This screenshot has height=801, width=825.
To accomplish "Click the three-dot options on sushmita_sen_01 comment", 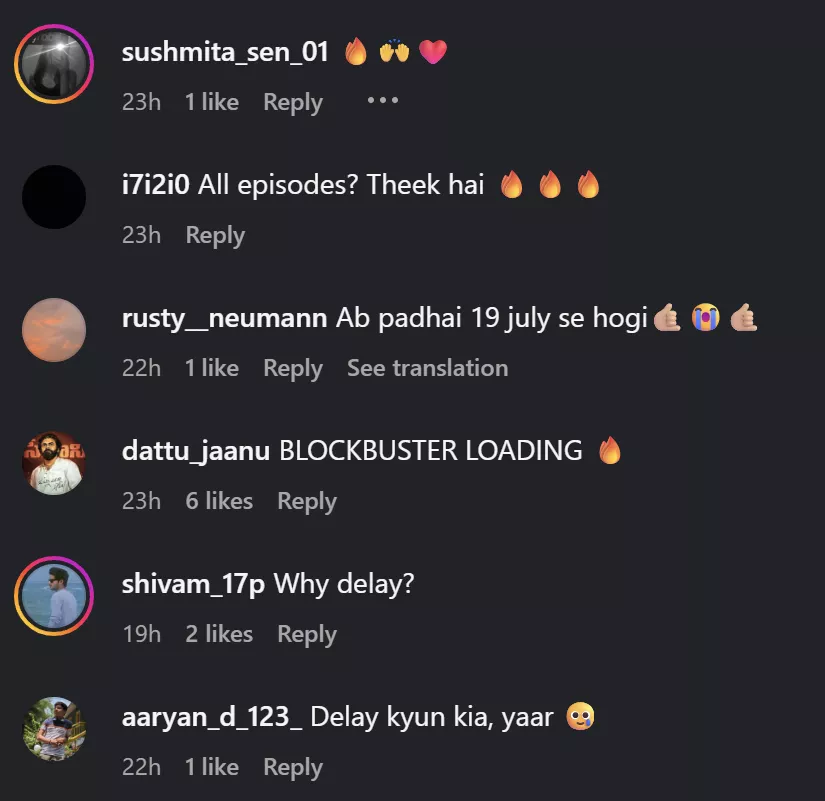I will point(383,100).
